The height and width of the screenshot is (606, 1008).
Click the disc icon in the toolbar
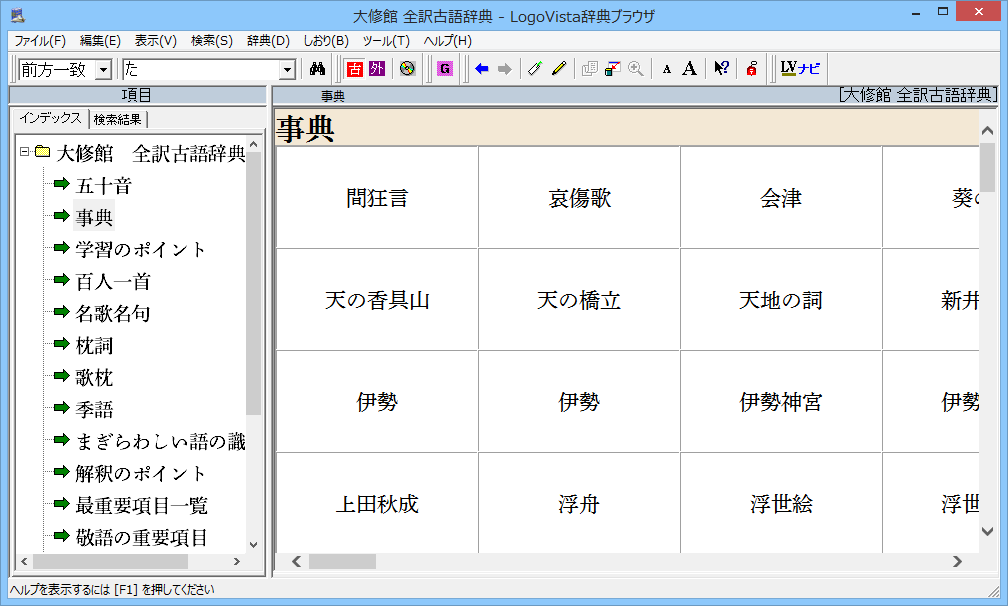click(x=408, y=69)
